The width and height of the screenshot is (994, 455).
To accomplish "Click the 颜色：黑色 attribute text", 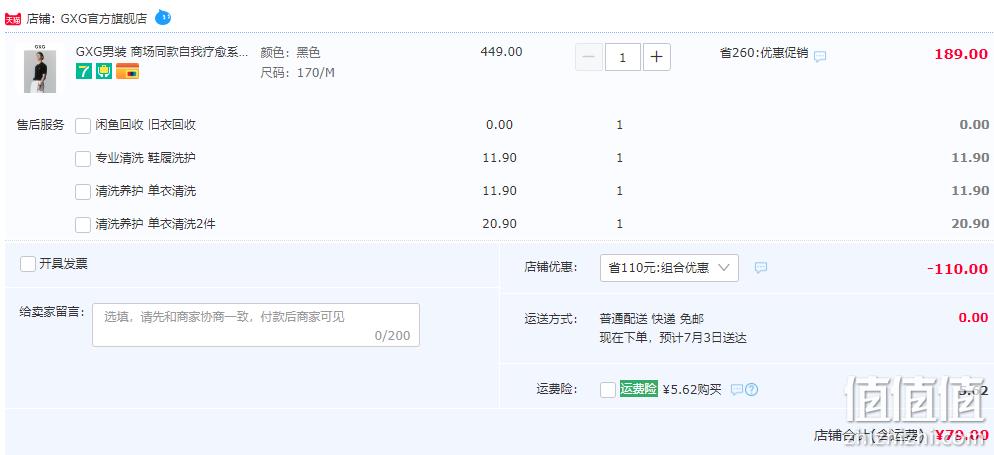I will point(290,52).
